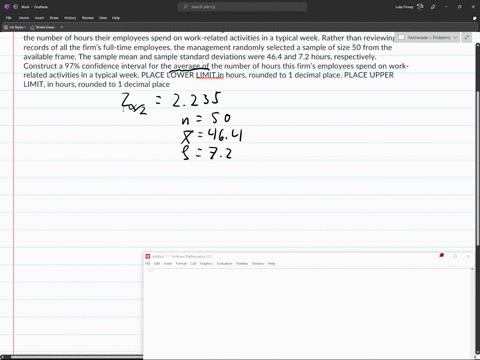Image resolution: width=480 pixels, height=360 pixels.
Task: Restore down the OneNote window
Action: click(x=460, y=7)
